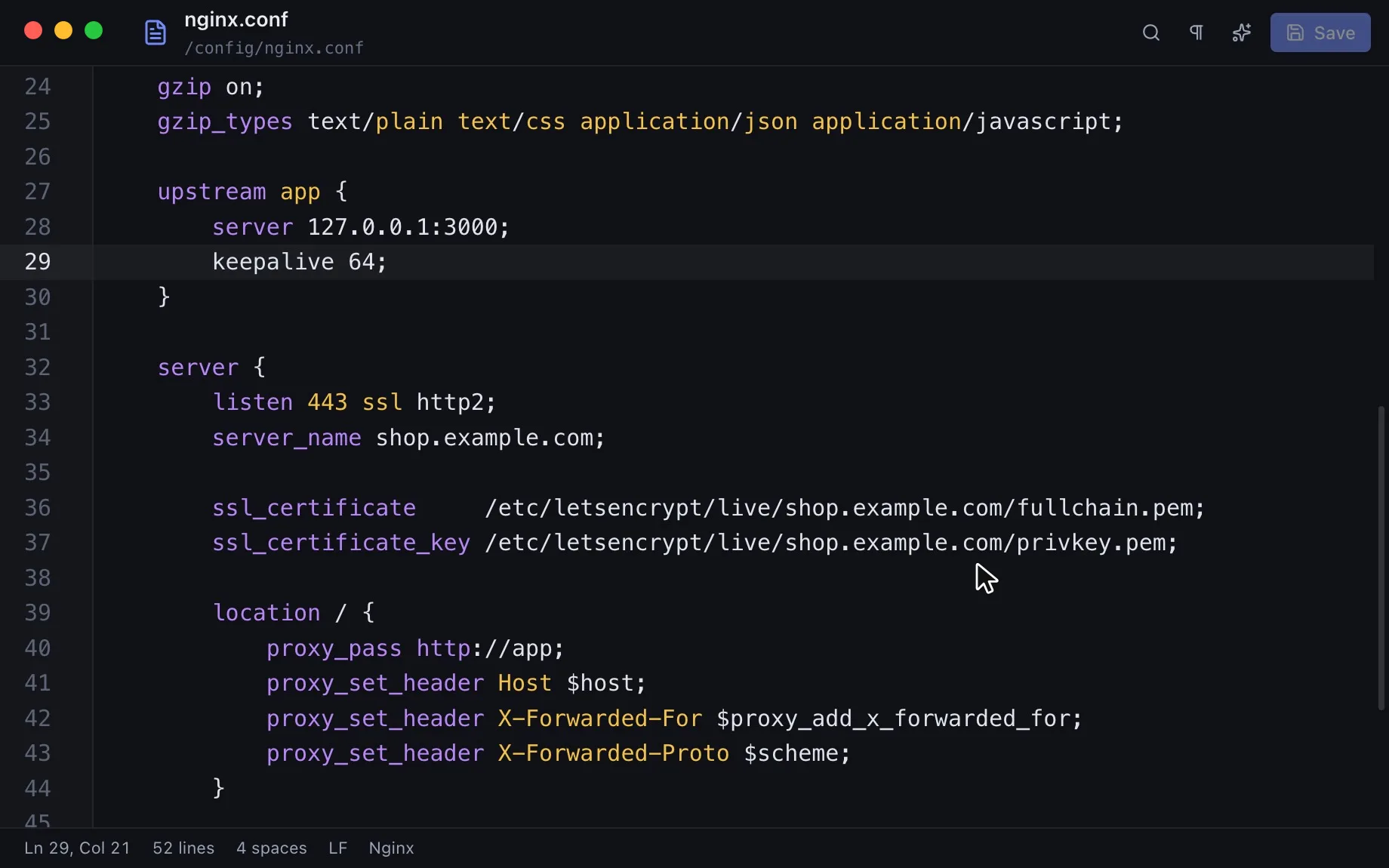Click '$scheme;' variable on line 43
This screenshot has width=1389, height=868.
tap(797, 753)
